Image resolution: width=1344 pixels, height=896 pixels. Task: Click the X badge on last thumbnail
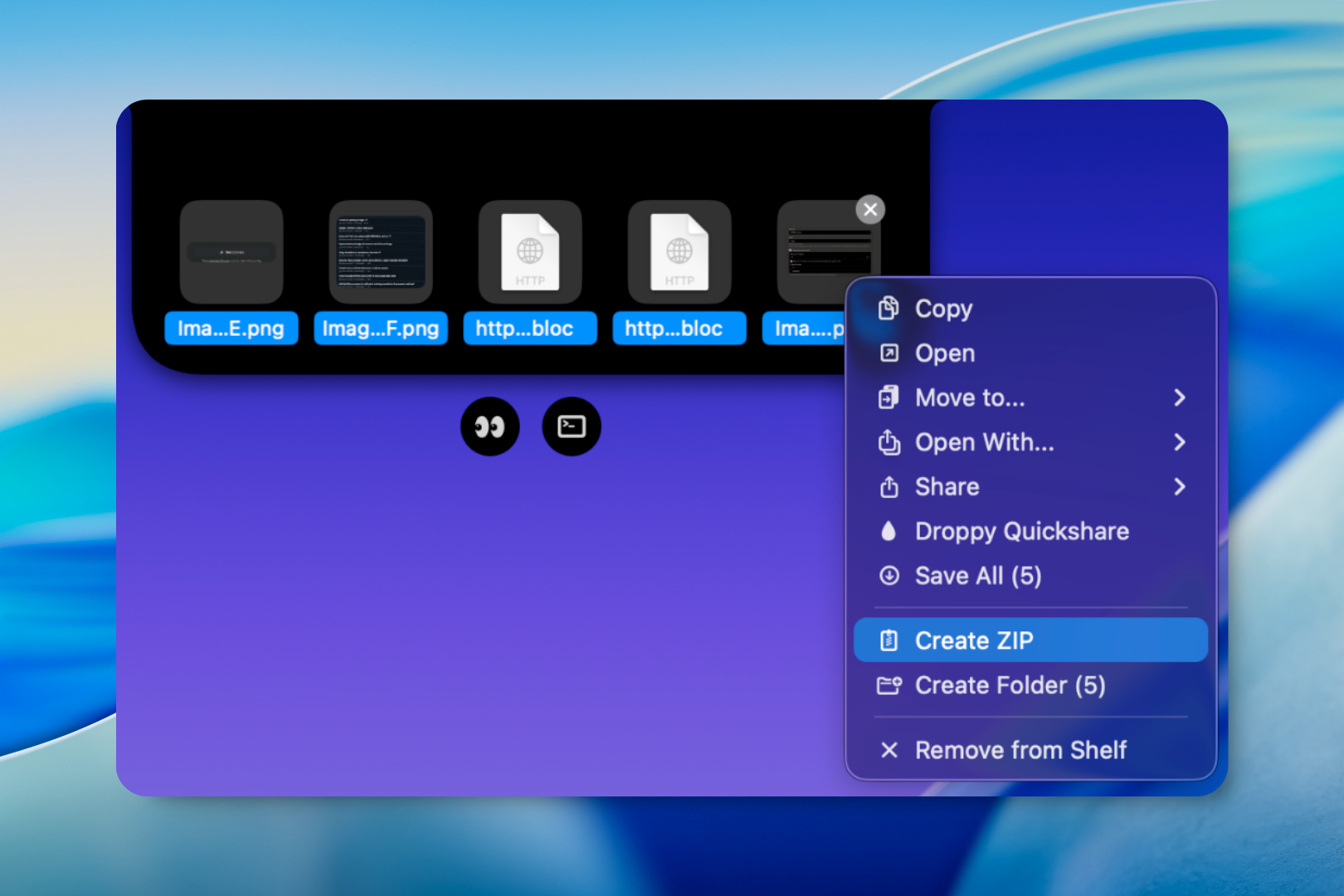(x=869, y=210)
